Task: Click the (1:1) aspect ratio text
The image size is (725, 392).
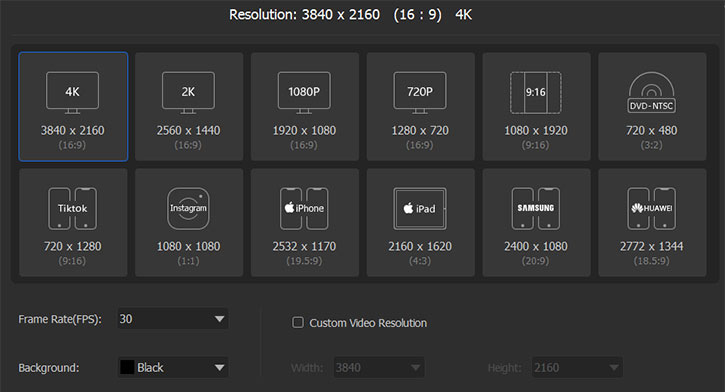Action: (x=188, y=261)
